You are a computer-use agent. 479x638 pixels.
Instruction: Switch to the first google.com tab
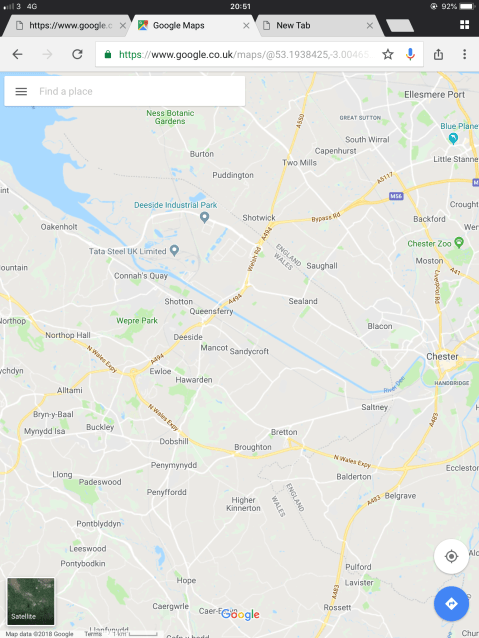pyautogui.click(x=70, y=26)
